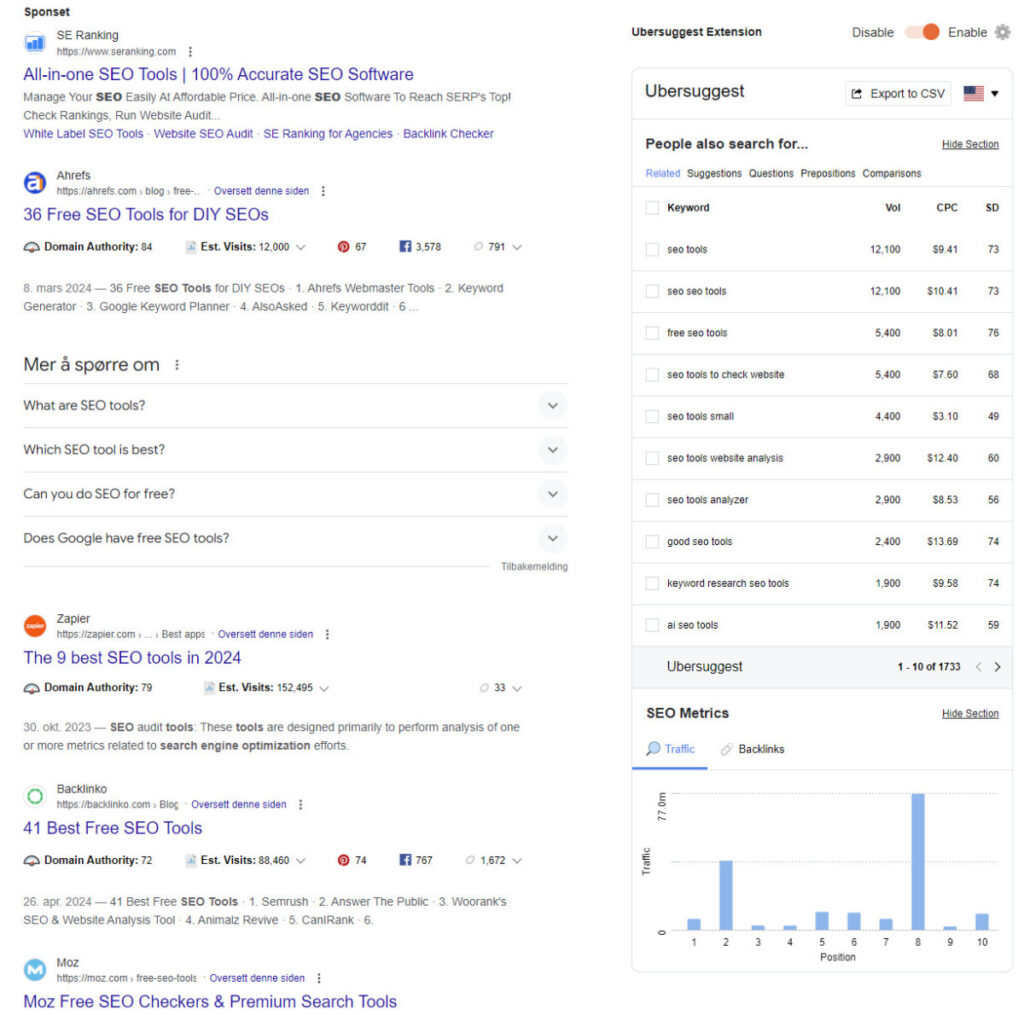Hide the SEO Metrics section
1024x1015 pixels.
click(970, 714)
